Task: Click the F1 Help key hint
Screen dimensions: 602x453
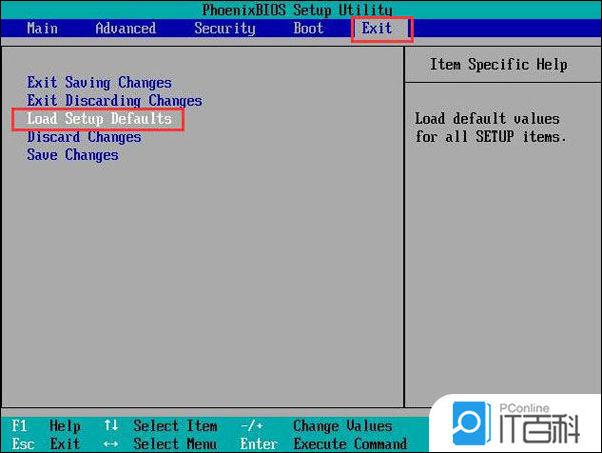Action: 46,426
